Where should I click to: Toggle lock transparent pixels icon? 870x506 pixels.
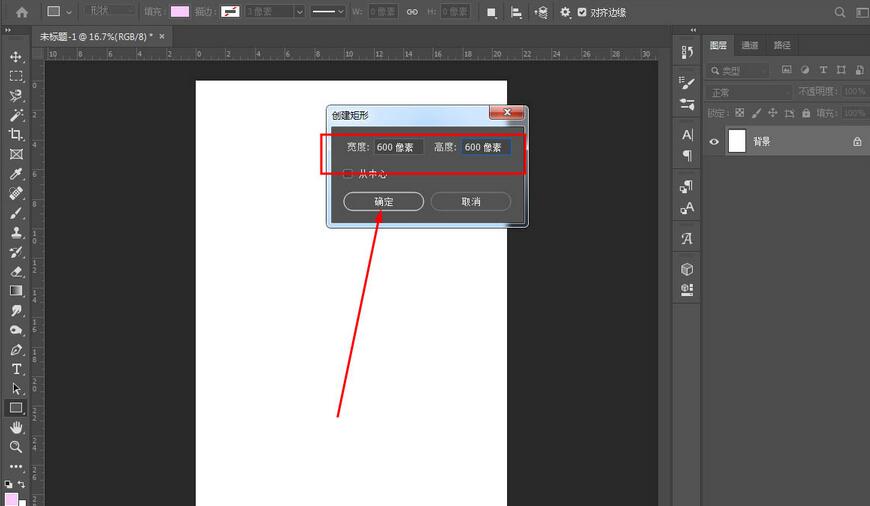pos(740,113)
